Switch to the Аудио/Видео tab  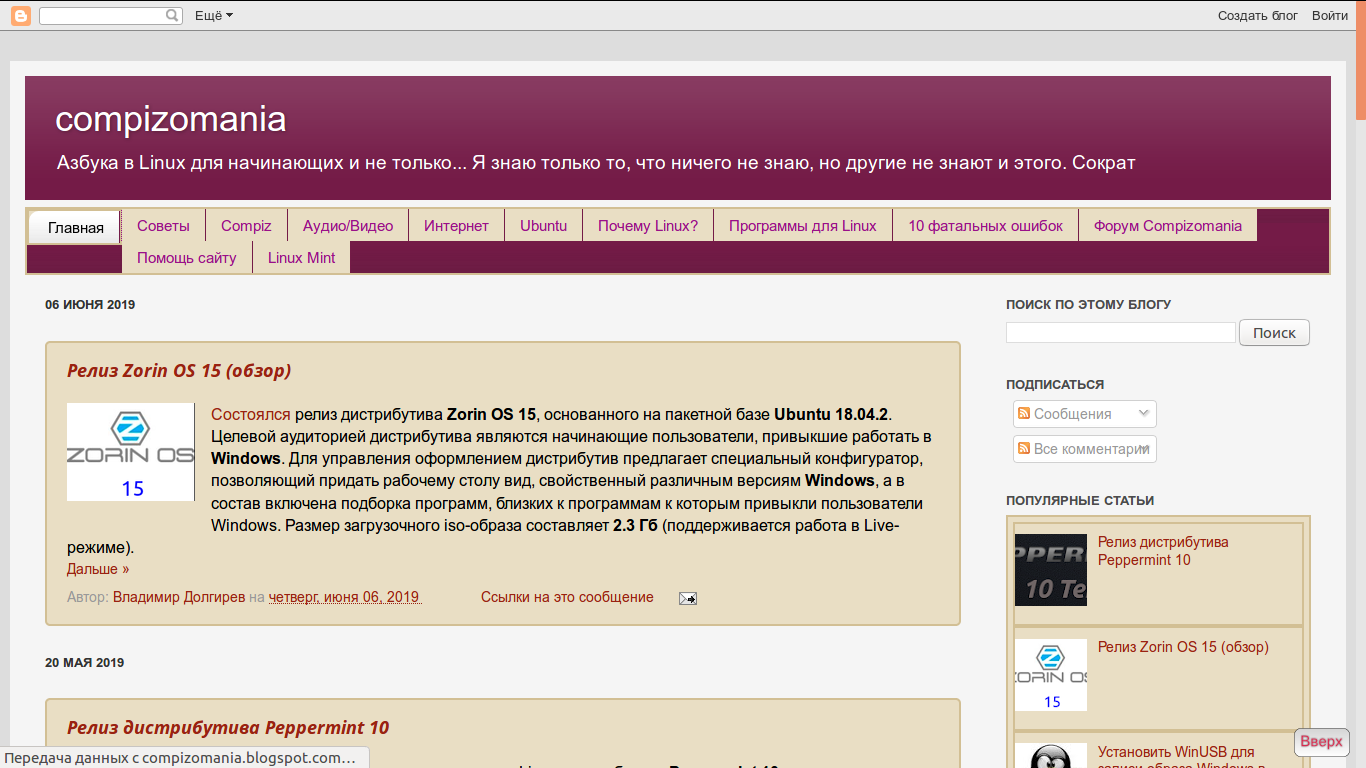[348, 226]
